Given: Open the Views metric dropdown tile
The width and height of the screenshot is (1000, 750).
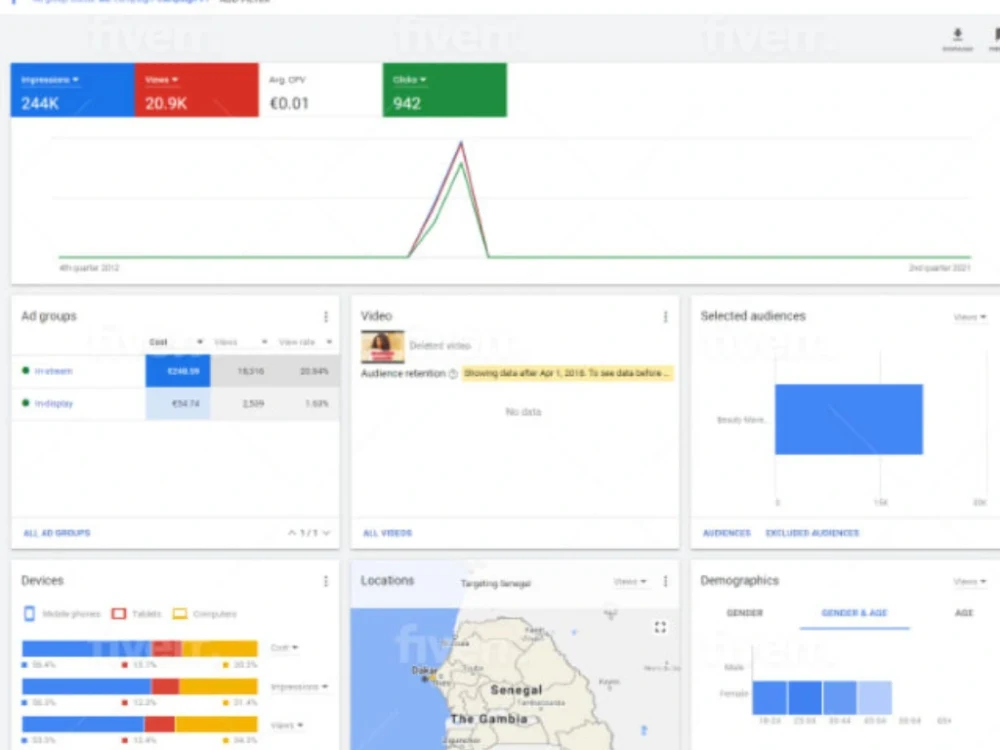Looking at the screenshot, I should point(196,90).
